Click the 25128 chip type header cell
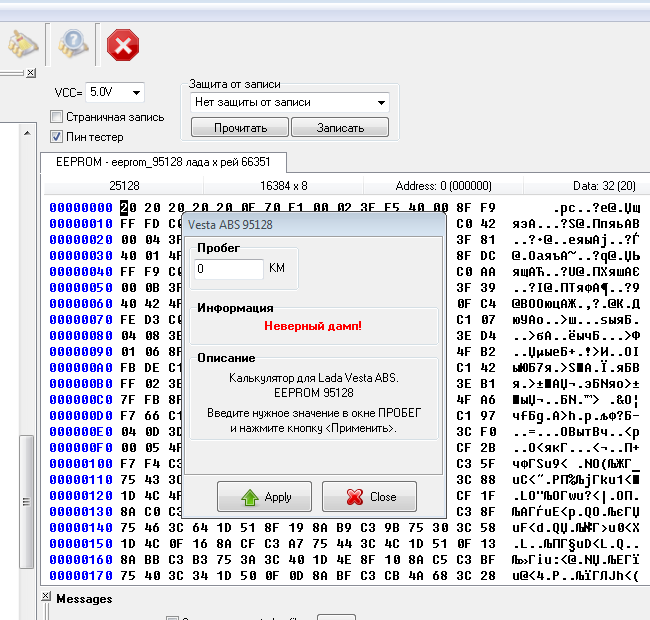The width and height of the screenshot is (650, 620). point(124,186)
